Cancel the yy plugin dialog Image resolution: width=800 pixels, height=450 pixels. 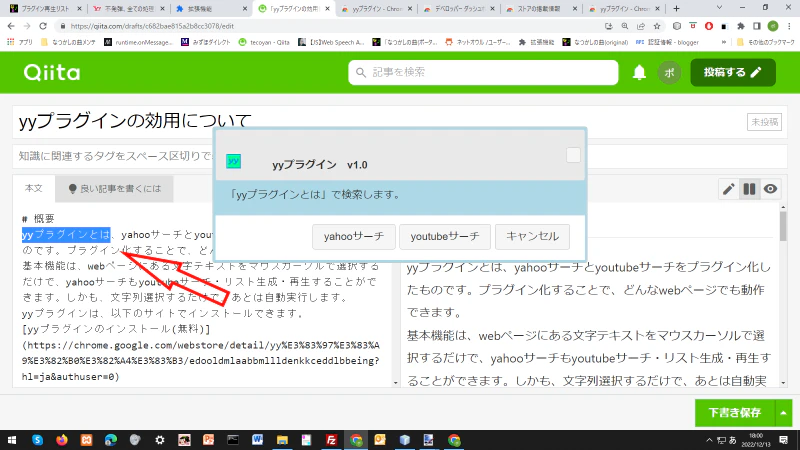coord(532,236)
